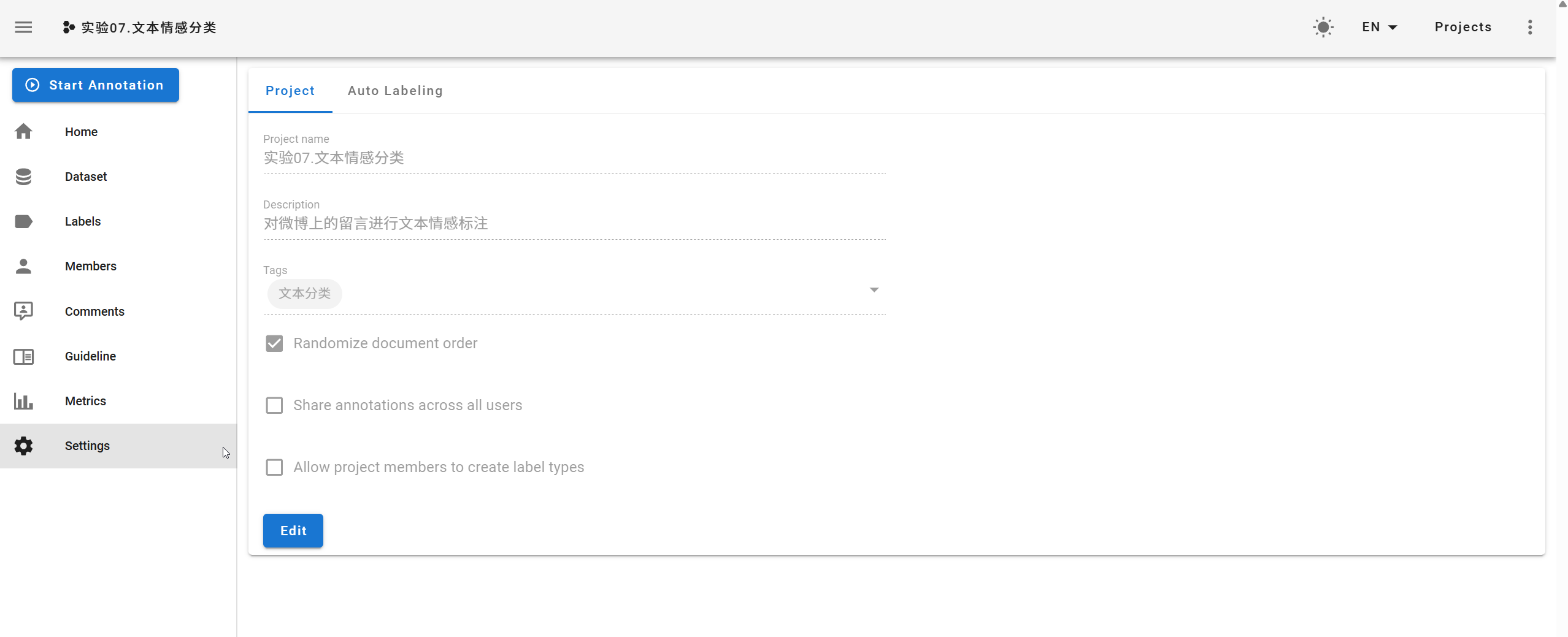
Task: Open the hamburger navigation menu
Action: [x=23, y=28]
